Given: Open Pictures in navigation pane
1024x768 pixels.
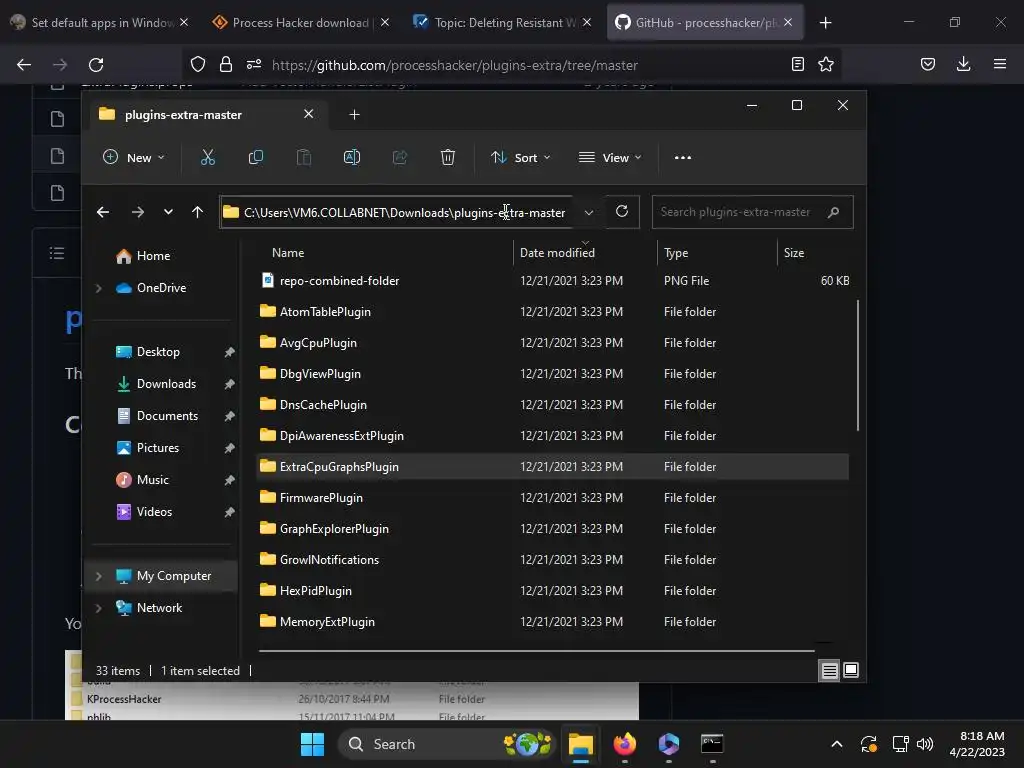Looking at the screenshot, I should [157, 448].
